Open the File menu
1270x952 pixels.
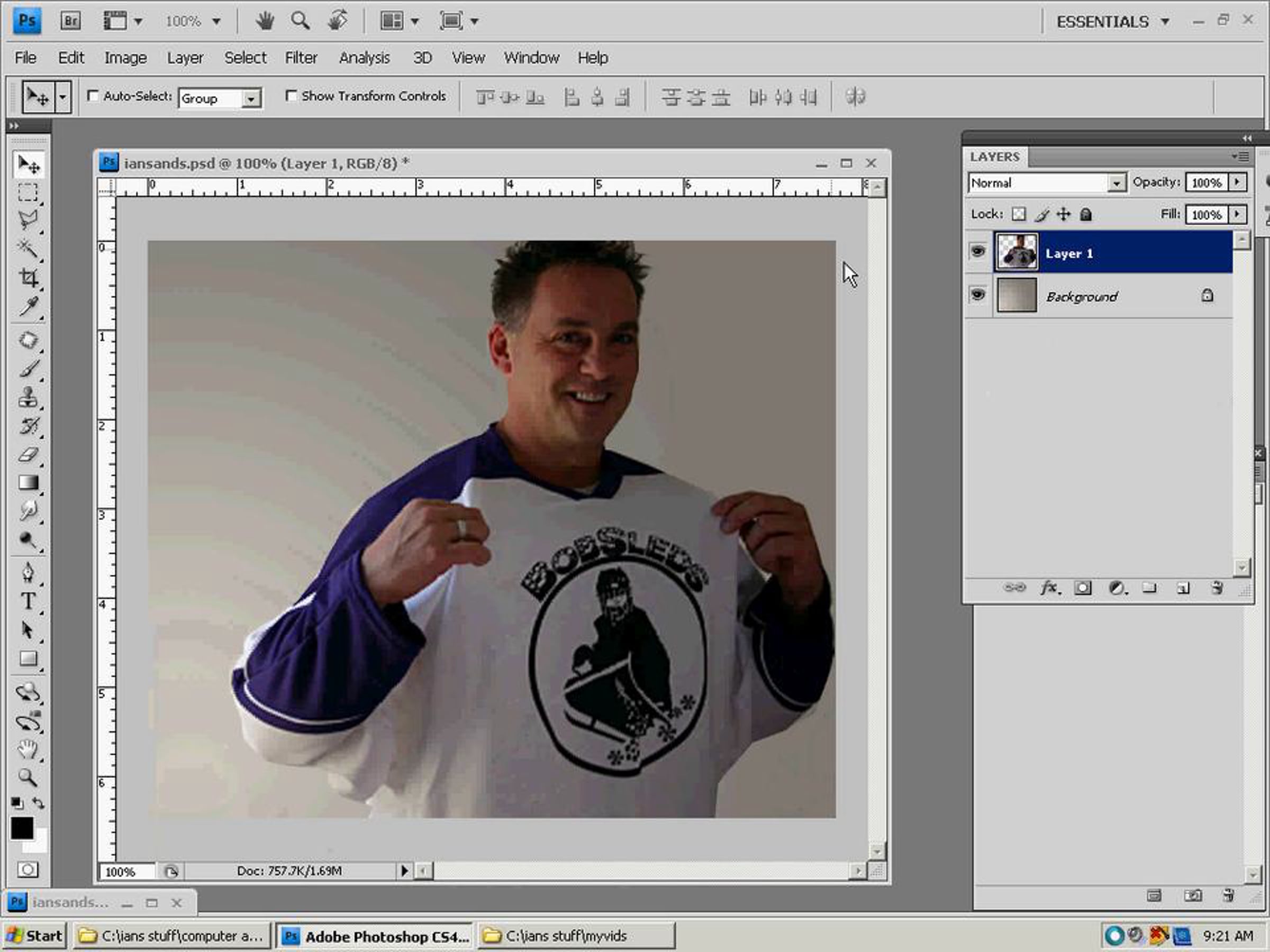25,58
